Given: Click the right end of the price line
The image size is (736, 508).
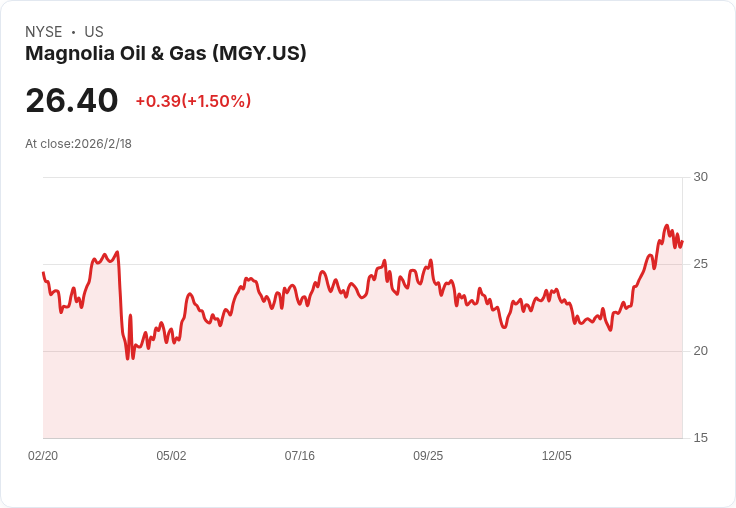Looking at the screenshot, I should coord(682,241).
